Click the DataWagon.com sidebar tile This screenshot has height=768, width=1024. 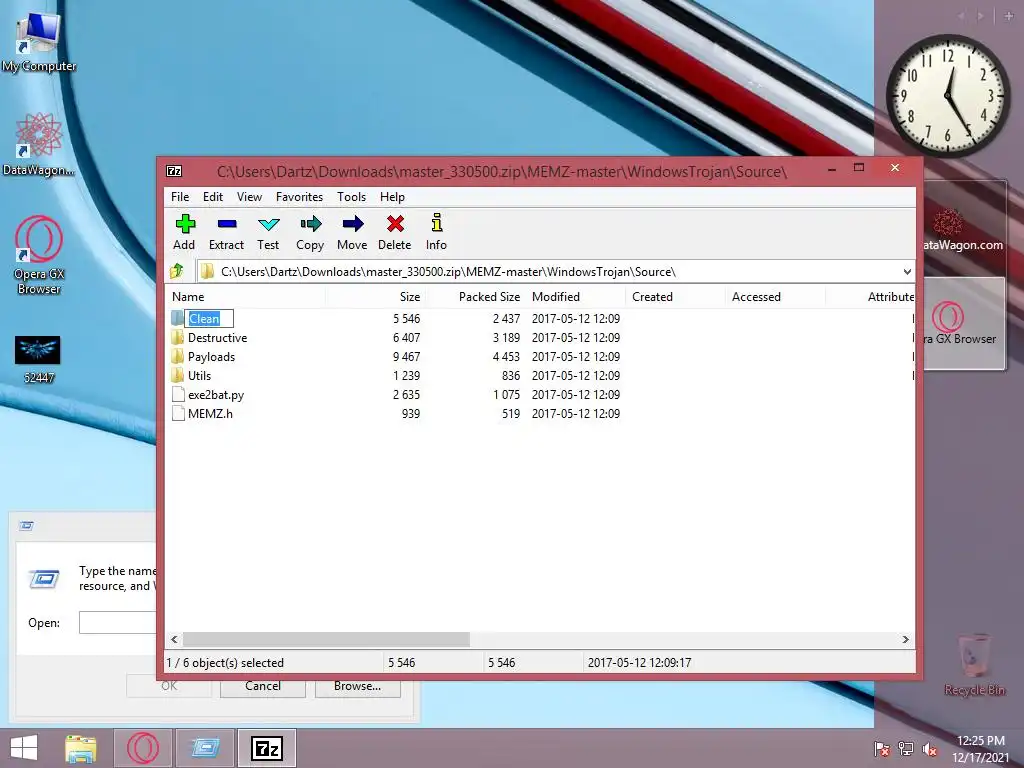[964, 230]
